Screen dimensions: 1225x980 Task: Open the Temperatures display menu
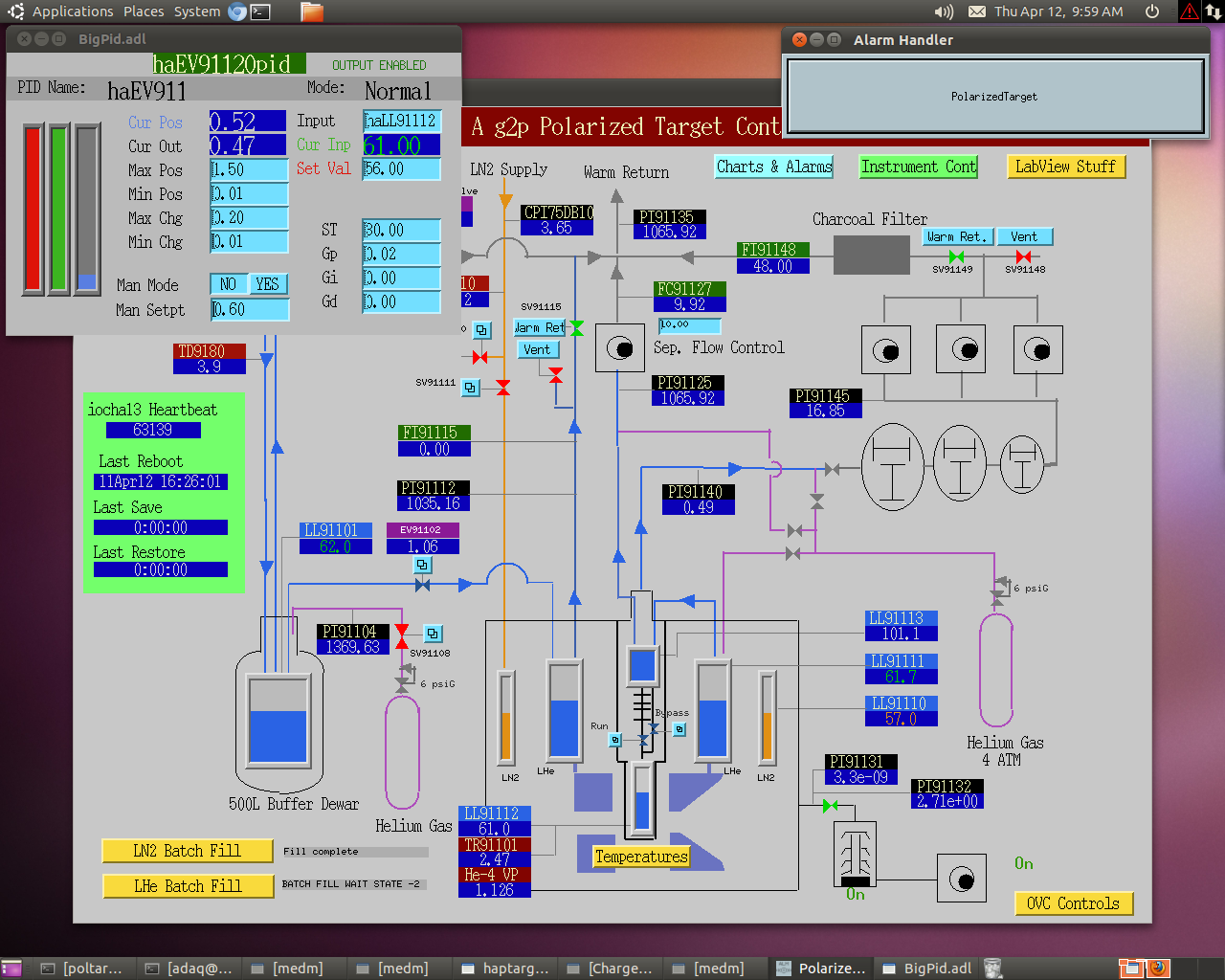point(641,857)
